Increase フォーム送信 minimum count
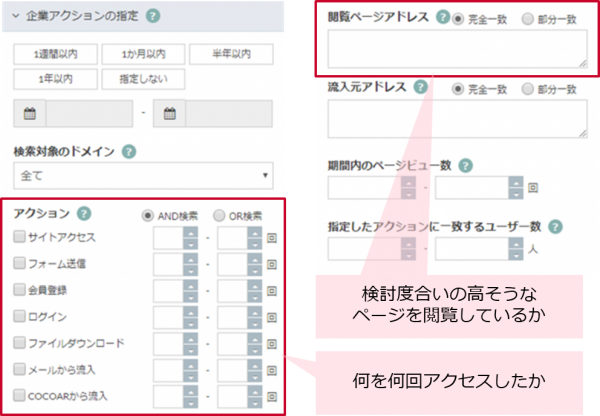Viewport: 600px width, 416px height. click(191, 259)
